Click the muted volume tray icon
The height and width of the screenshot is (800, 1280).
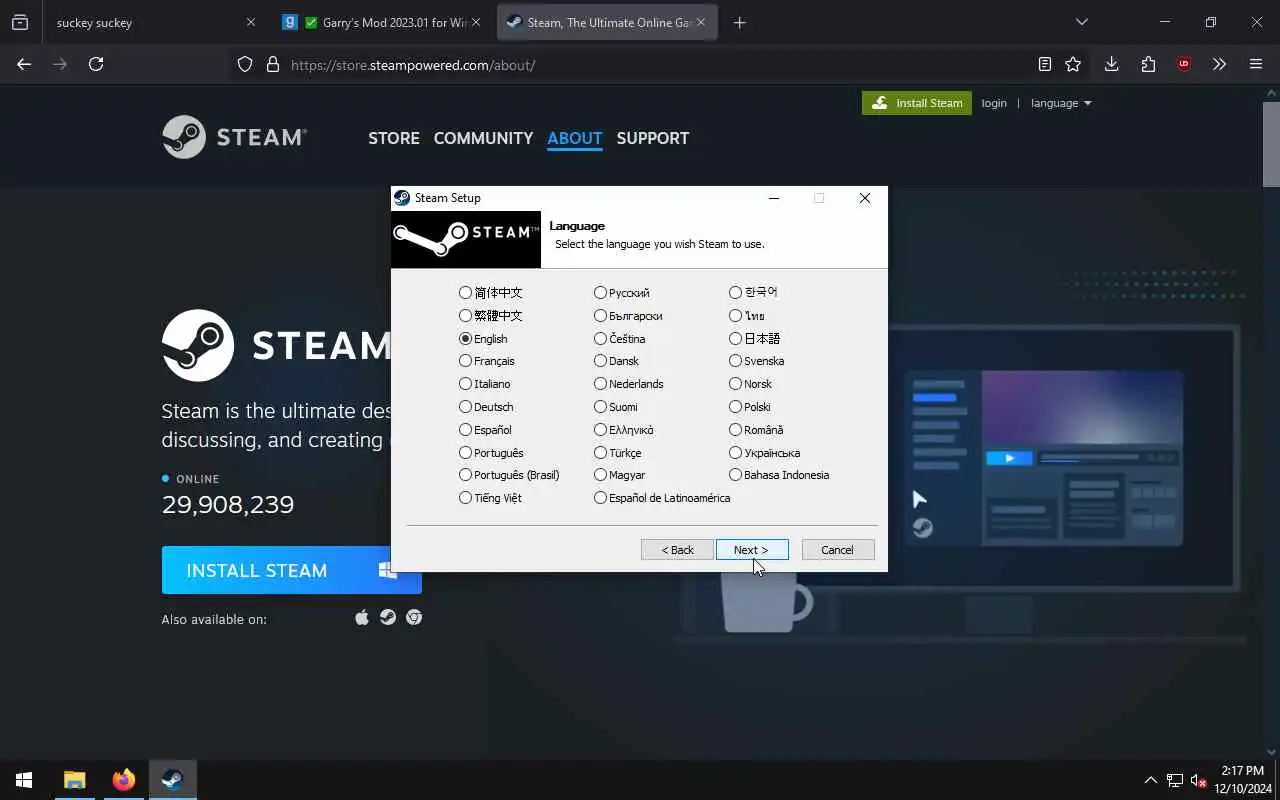1199,780
